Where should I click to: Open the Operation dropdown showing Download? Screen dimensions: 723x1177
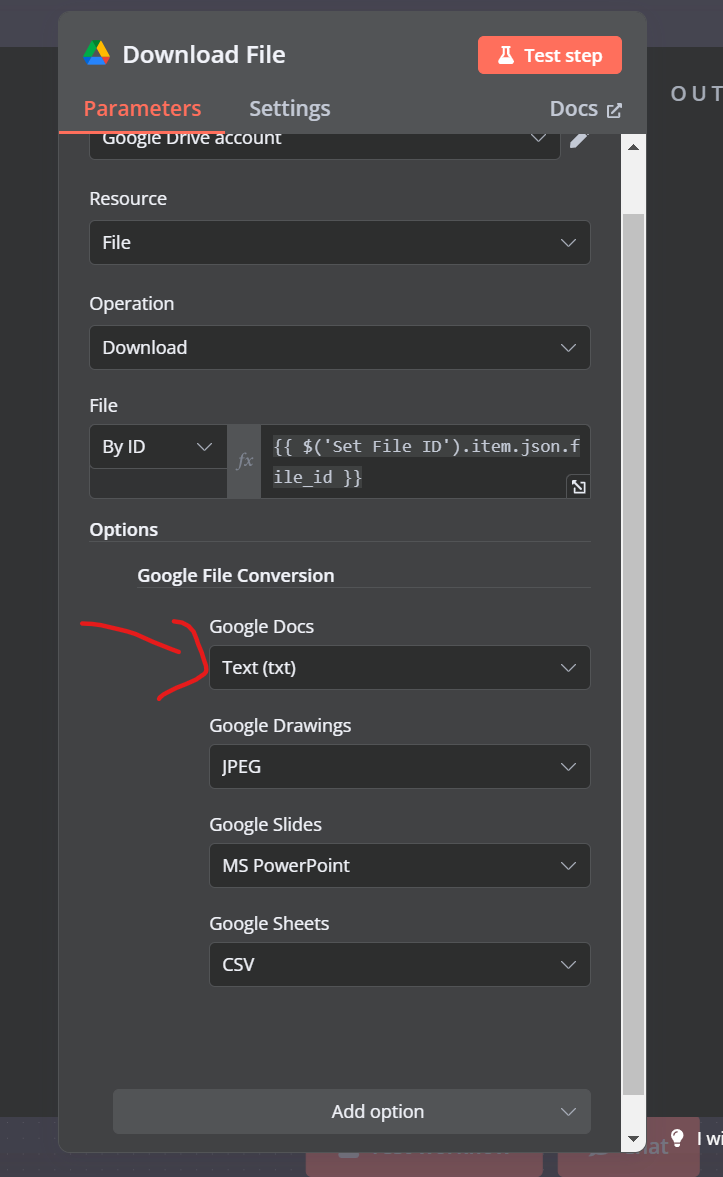[339, 348]
